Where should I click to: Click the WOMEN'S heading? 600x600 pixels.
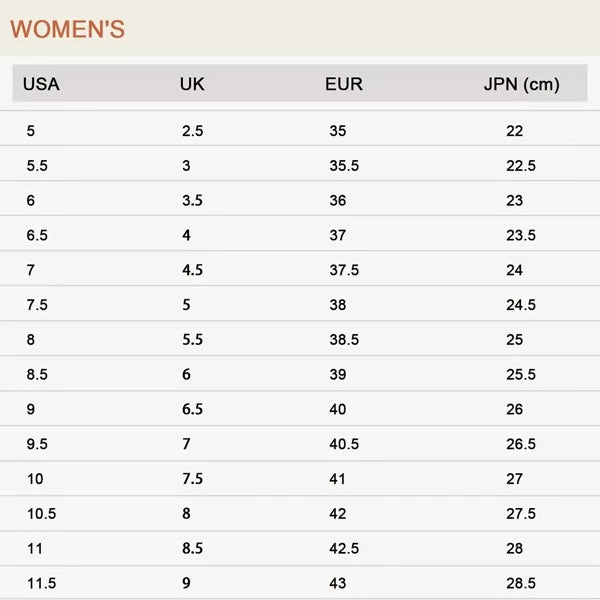point(67,29)
